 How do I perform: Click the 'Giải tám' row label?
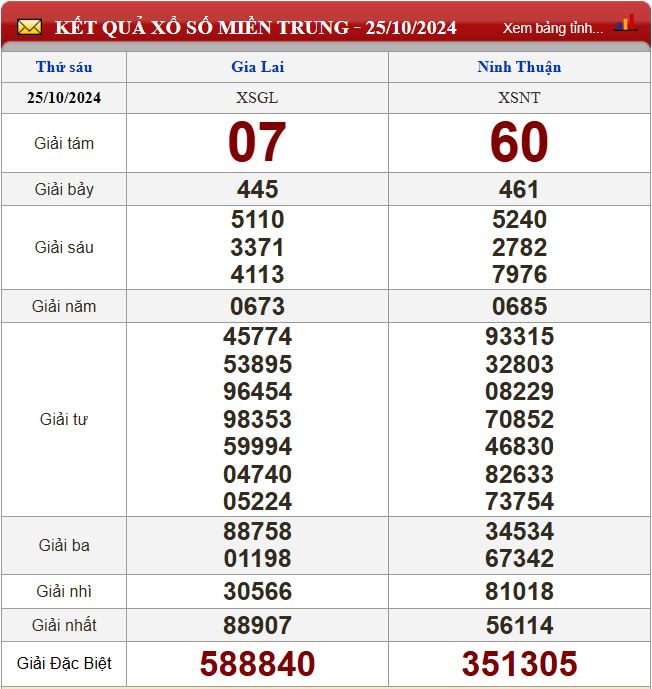click(x=64, y=143)
